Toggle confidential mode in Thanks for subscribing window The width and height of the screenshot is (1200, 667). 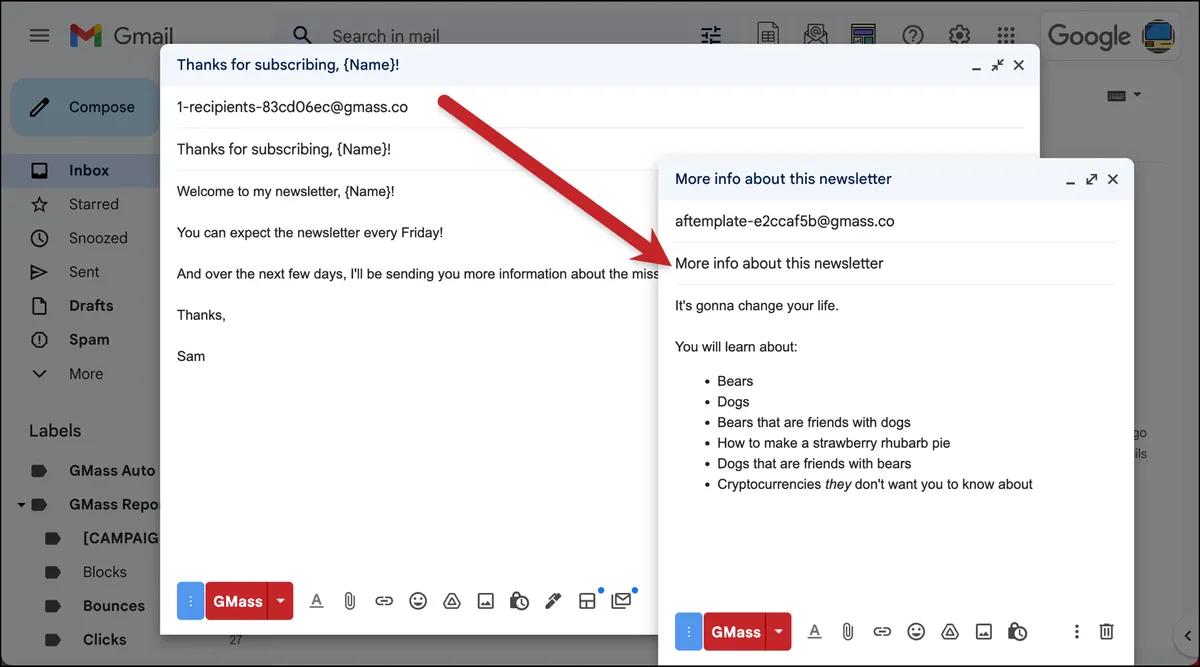(519, 601)
